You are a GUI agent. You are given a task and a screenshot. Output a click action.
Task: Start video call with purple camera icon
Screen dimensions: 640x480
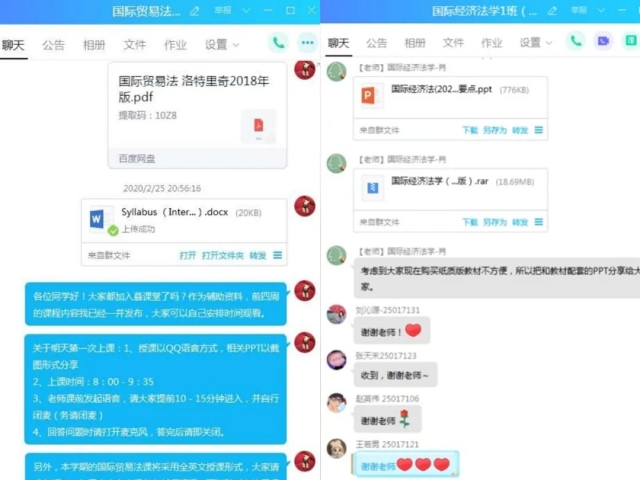(603, 41)
